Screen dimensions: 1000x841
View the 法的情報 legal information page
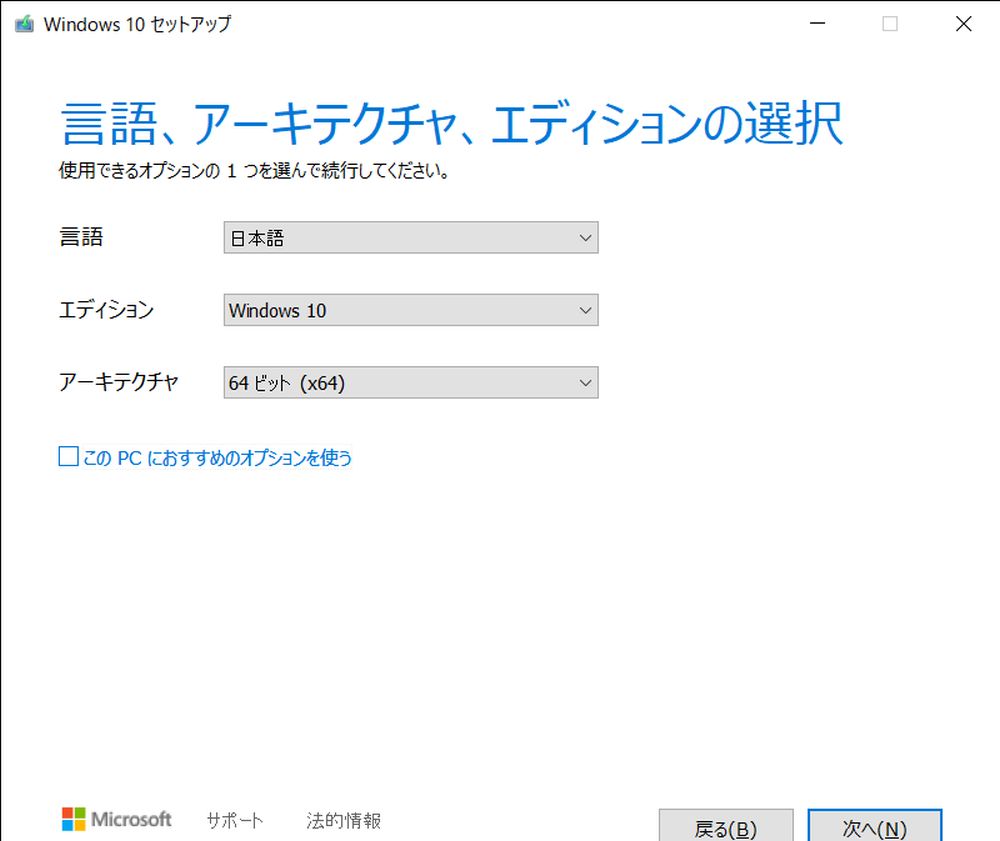(344, 820)
